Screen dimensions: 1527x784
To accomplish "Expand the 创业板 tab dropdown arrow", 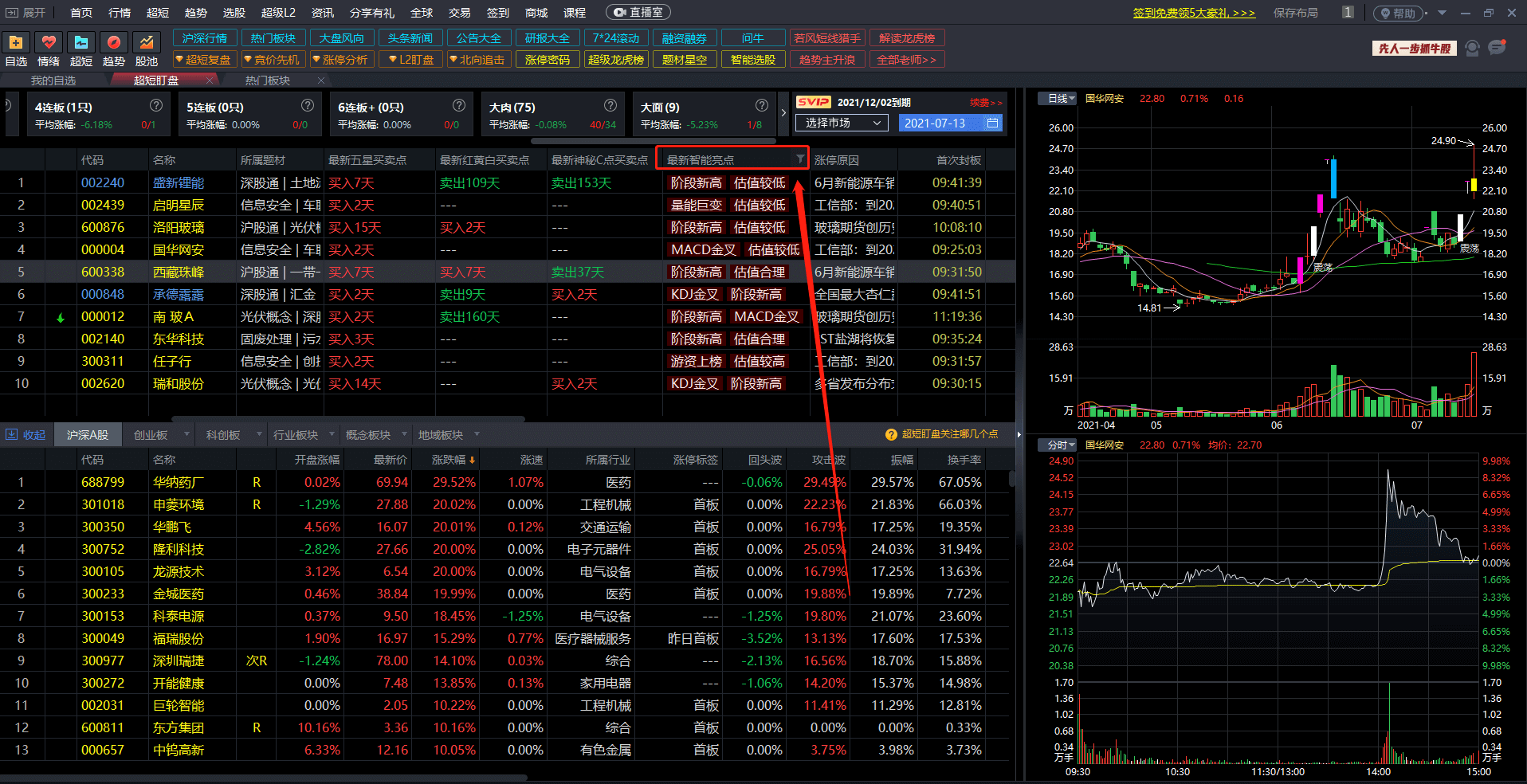I will [x=187, y=434].
